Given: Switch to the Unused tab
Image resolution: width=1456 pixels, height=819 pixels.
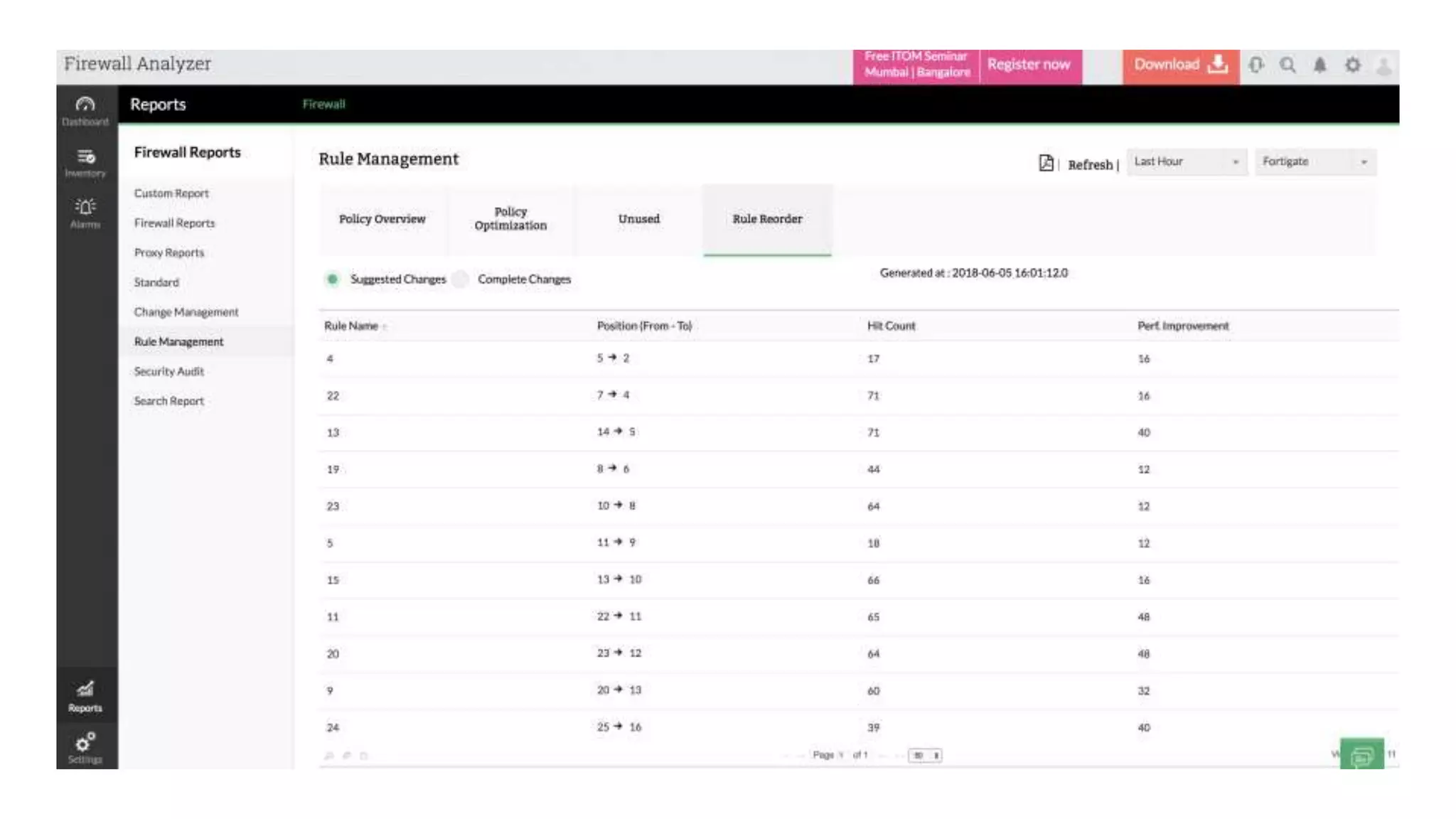Looking at the screenshot, I should [x=638, y=219].
